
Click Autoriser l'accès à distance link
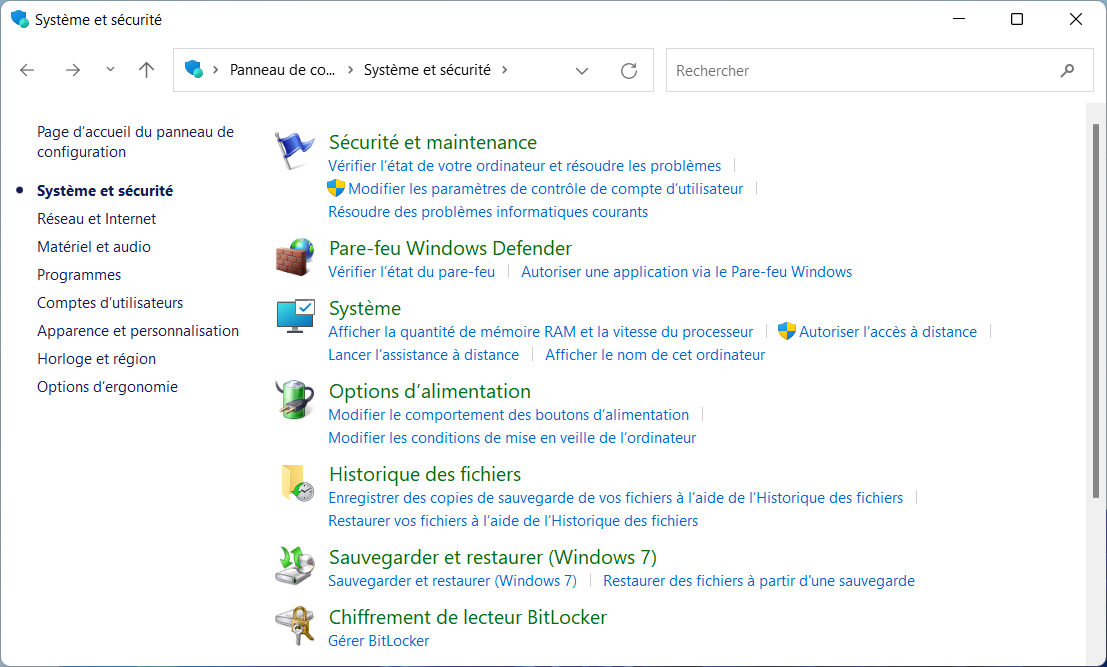[888, 332]
